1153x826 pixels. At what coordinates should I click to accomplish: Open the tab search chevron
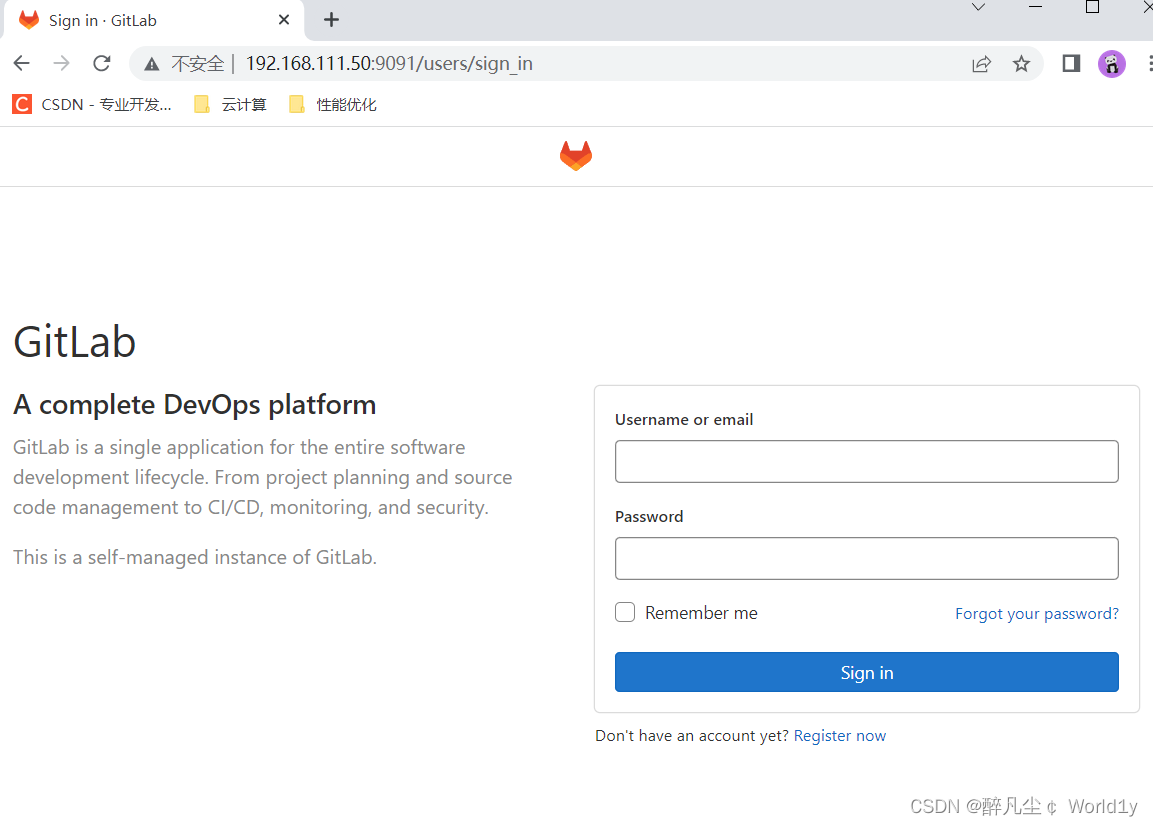click(x=978, y=7)
